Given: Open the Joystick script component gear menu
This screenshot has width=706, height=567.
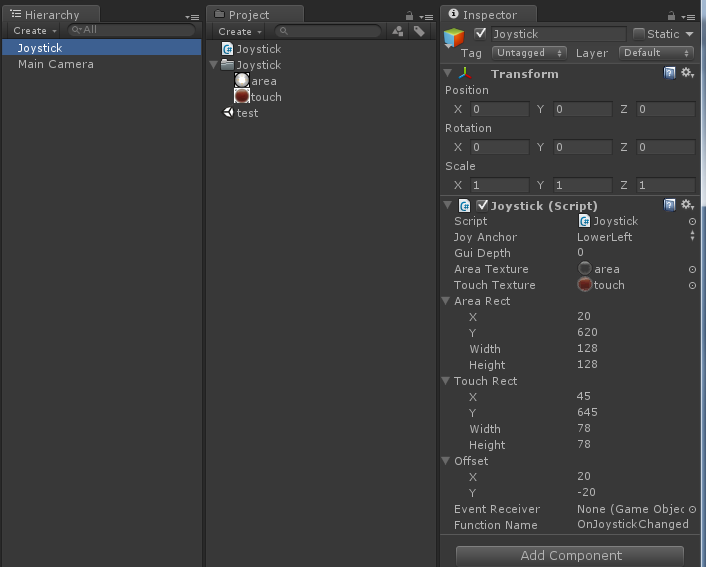Looking at the screenshot, I should [687, 205].
